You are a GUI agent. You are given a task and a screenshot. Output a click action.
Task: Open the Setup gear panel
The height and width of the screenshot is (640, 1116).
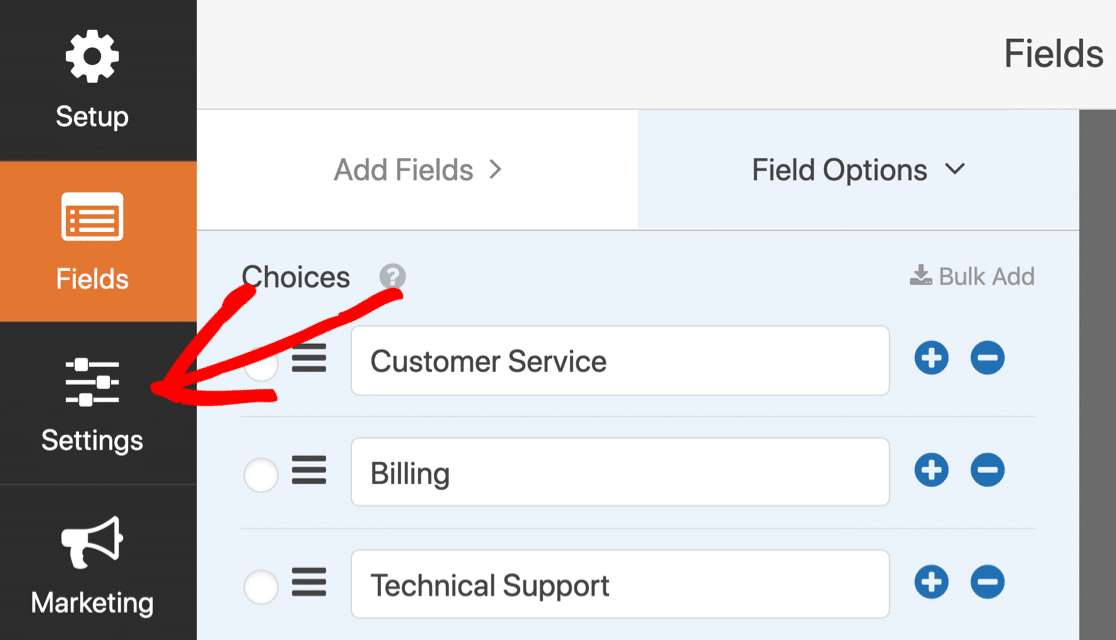(x=92, y=80)
